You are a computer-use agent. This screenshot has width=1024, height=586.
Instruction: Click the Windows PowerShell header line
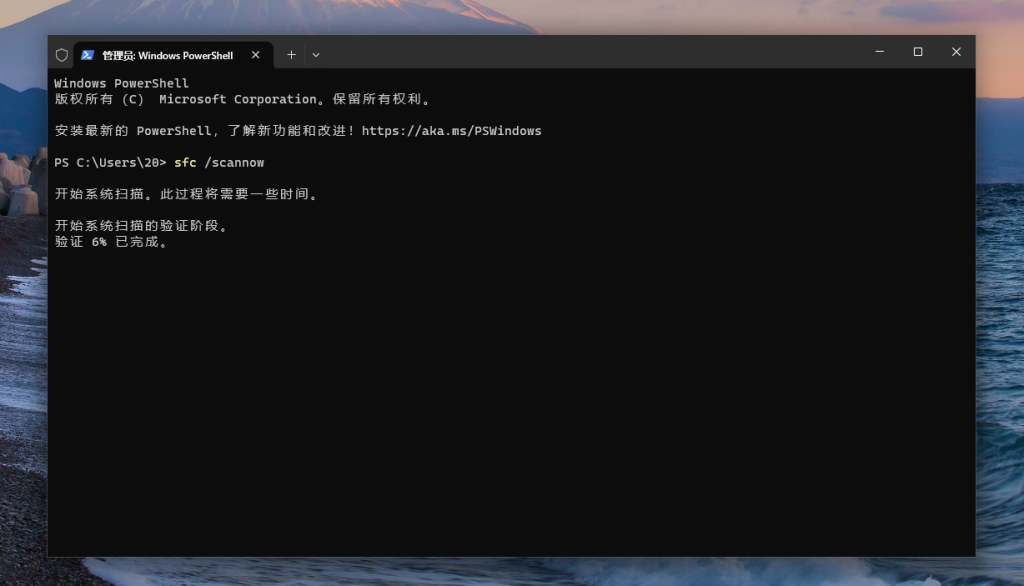click(x=121, y=84)
